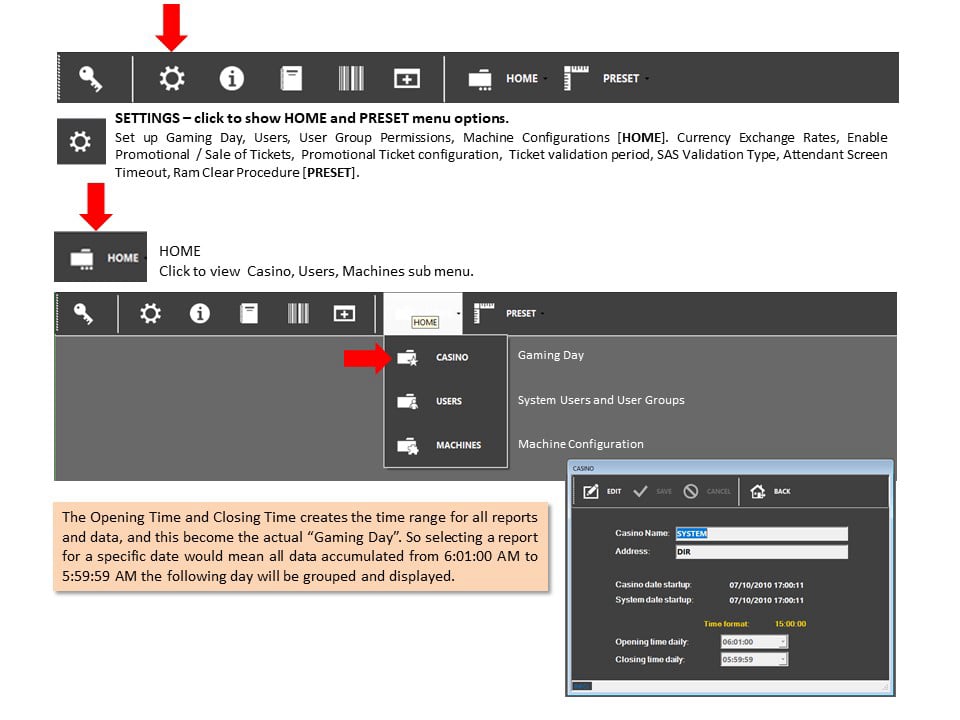Select MACHINES from the HOME submenu

pyautogui.click(x=446, y=445)
